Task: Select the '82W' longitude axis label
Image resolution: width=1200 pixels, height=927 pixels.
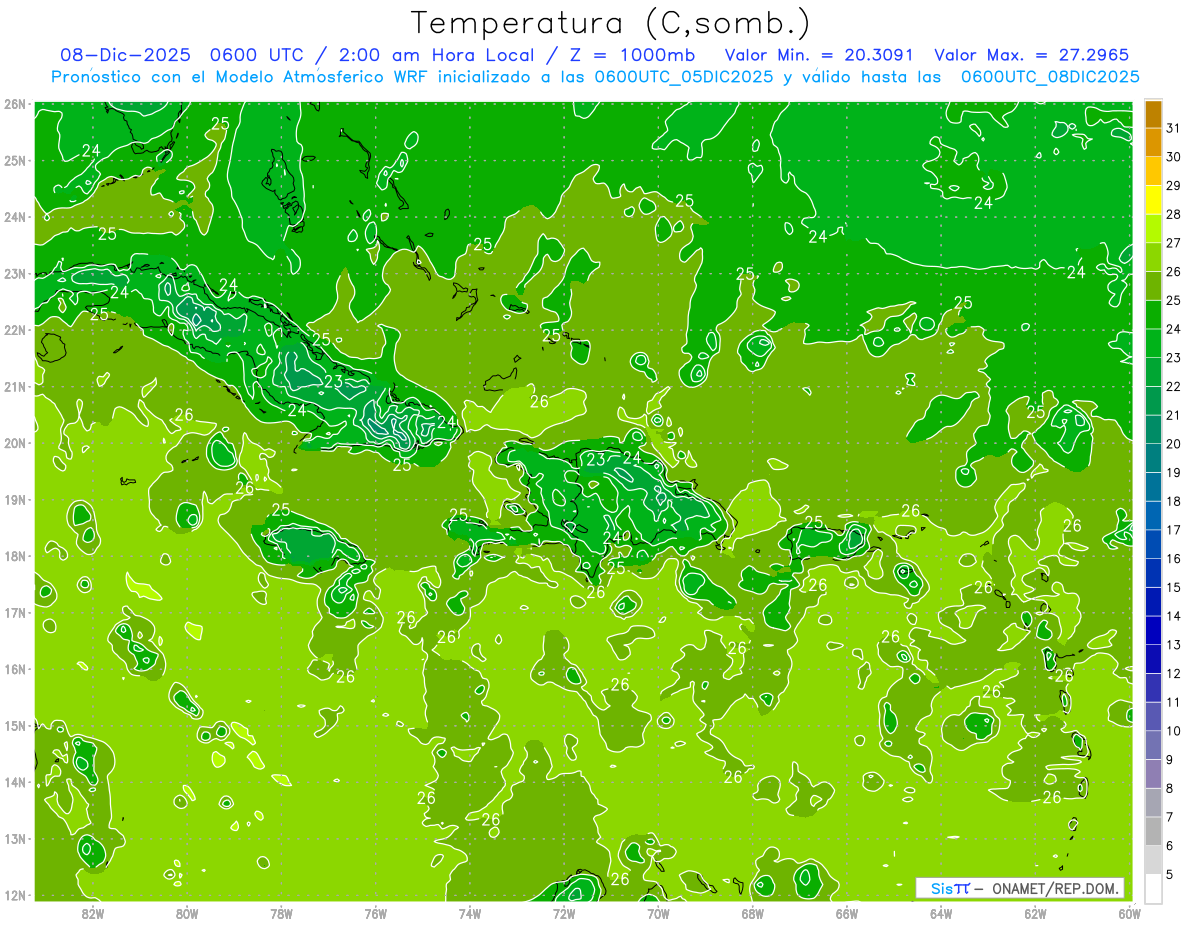Action: pos(92,913)
